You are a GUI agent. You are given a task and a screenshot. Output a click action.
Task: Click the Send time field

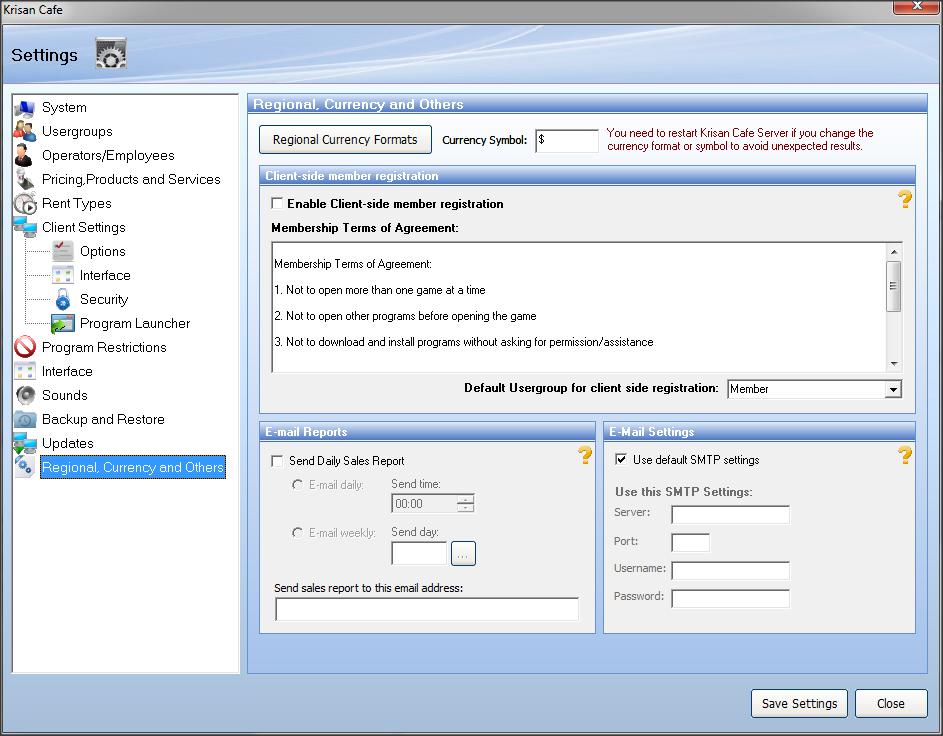(425, 503)
